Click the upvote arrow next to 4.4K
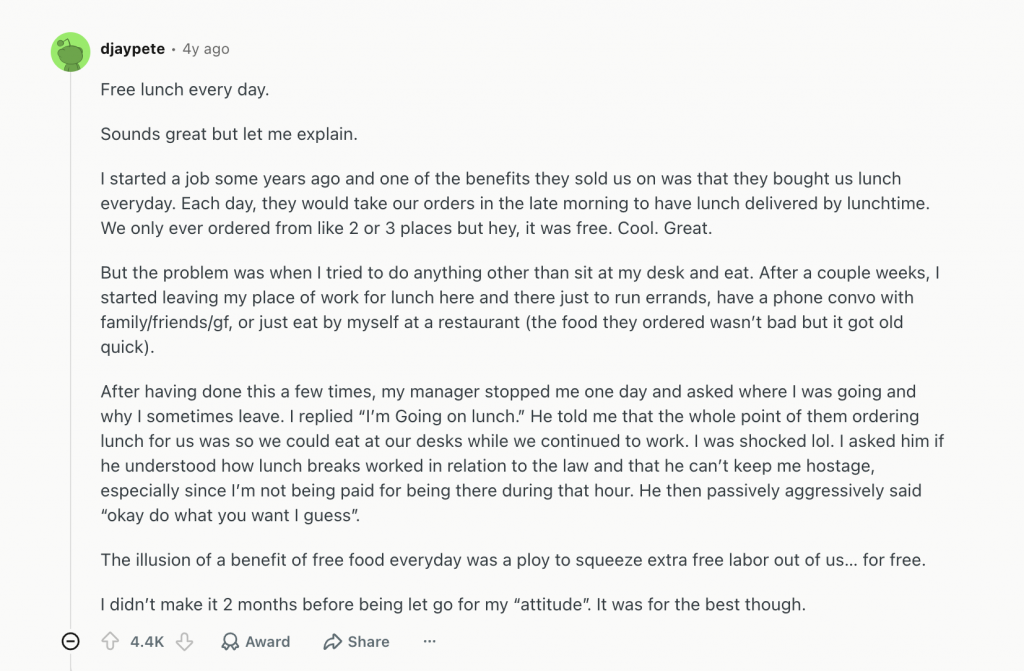Image resolution: width=1024 pixels, height=671 pixels. 110,642
